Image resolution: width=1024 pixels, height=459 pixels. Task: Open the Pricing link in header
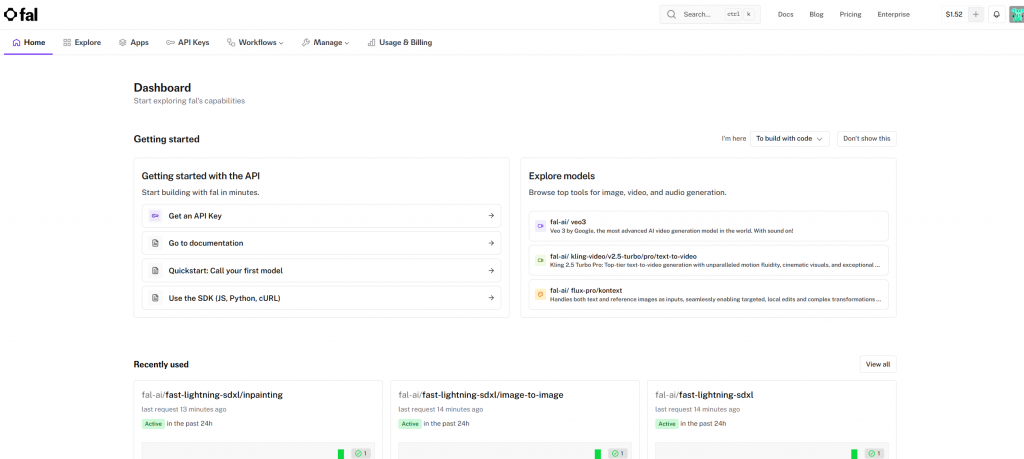(850, 15)
